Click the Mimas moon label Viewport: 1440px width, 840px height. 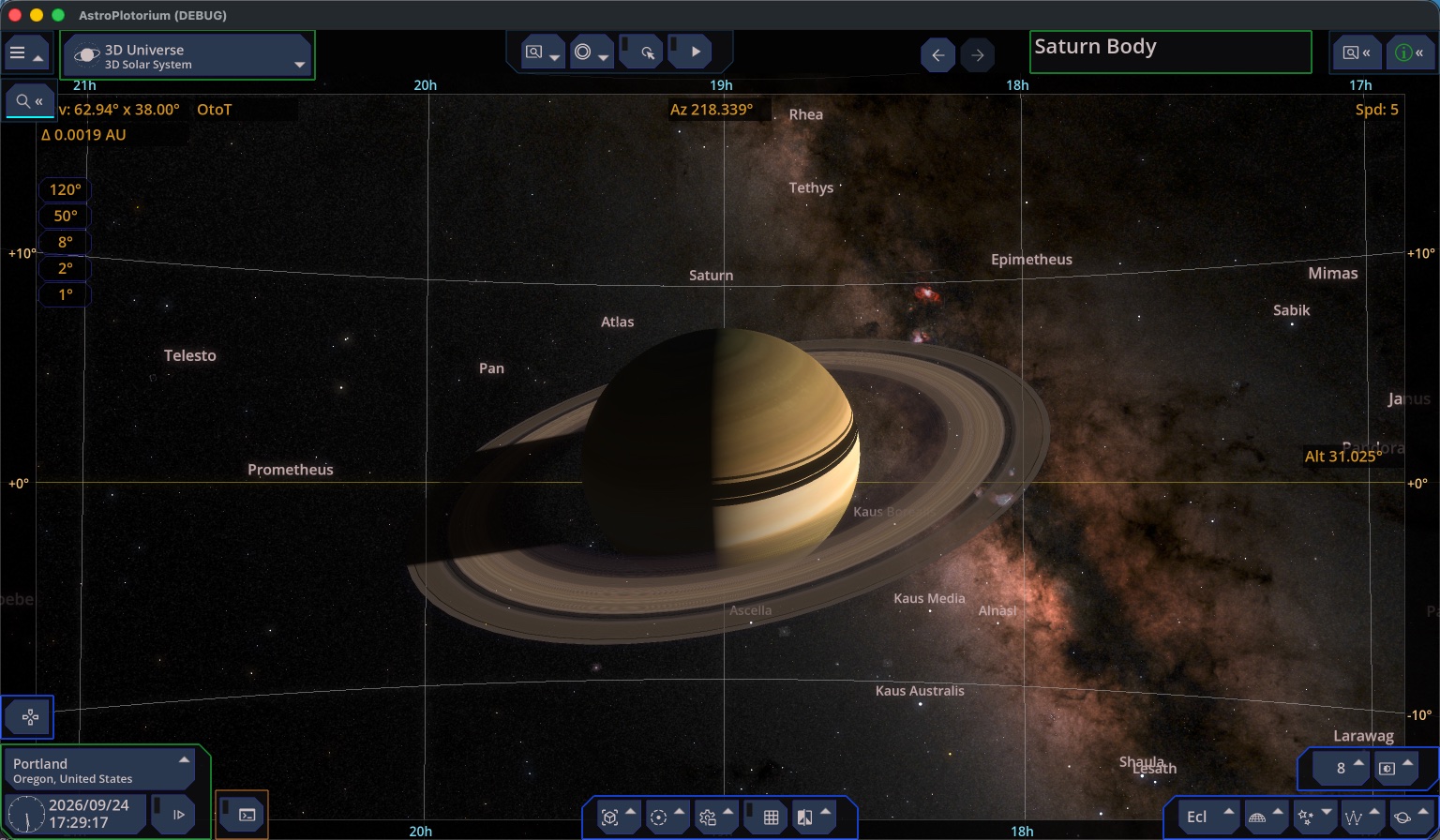click(x=1333, y=274)
